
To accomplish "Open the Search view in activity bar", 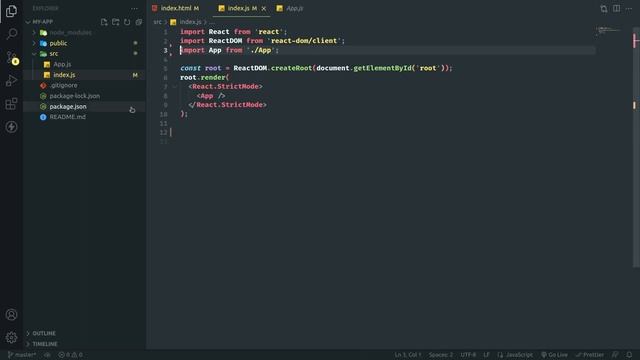I will pyautogui.click(x=11, y=34).
